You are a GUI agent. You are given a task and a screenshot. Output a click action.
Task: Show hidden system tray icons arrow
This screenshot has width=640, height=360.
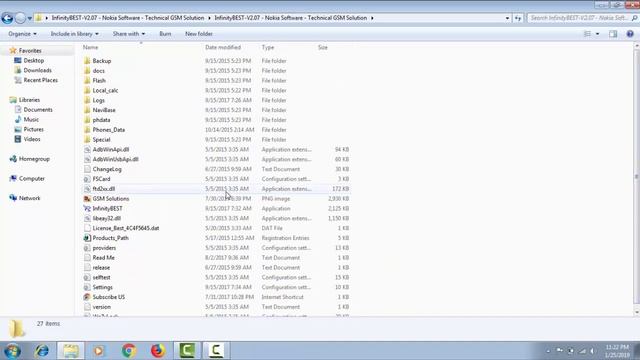(x=548, y=351)
